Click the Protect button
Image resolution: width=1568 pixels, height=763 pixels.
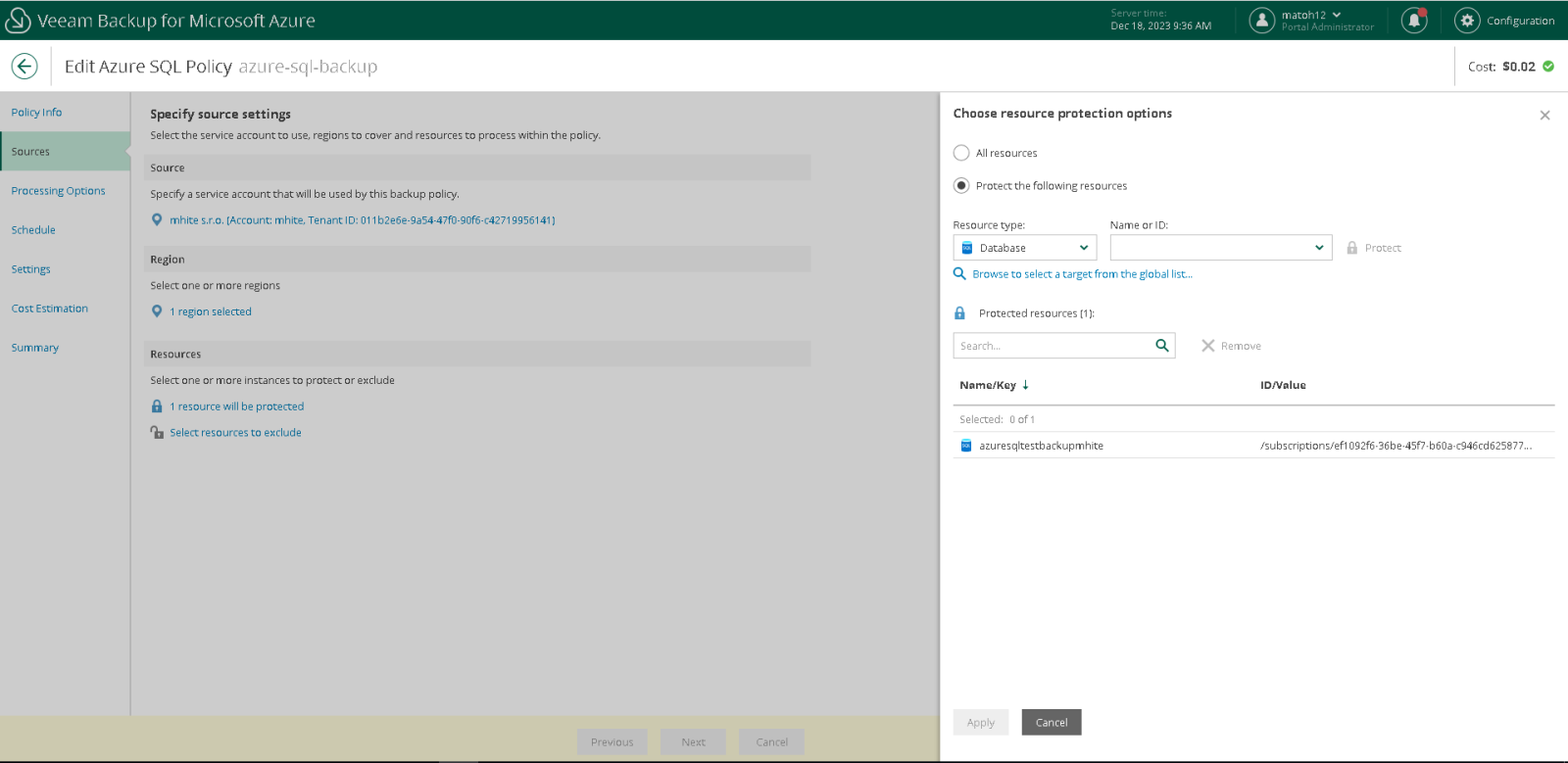coord(1374,248)
